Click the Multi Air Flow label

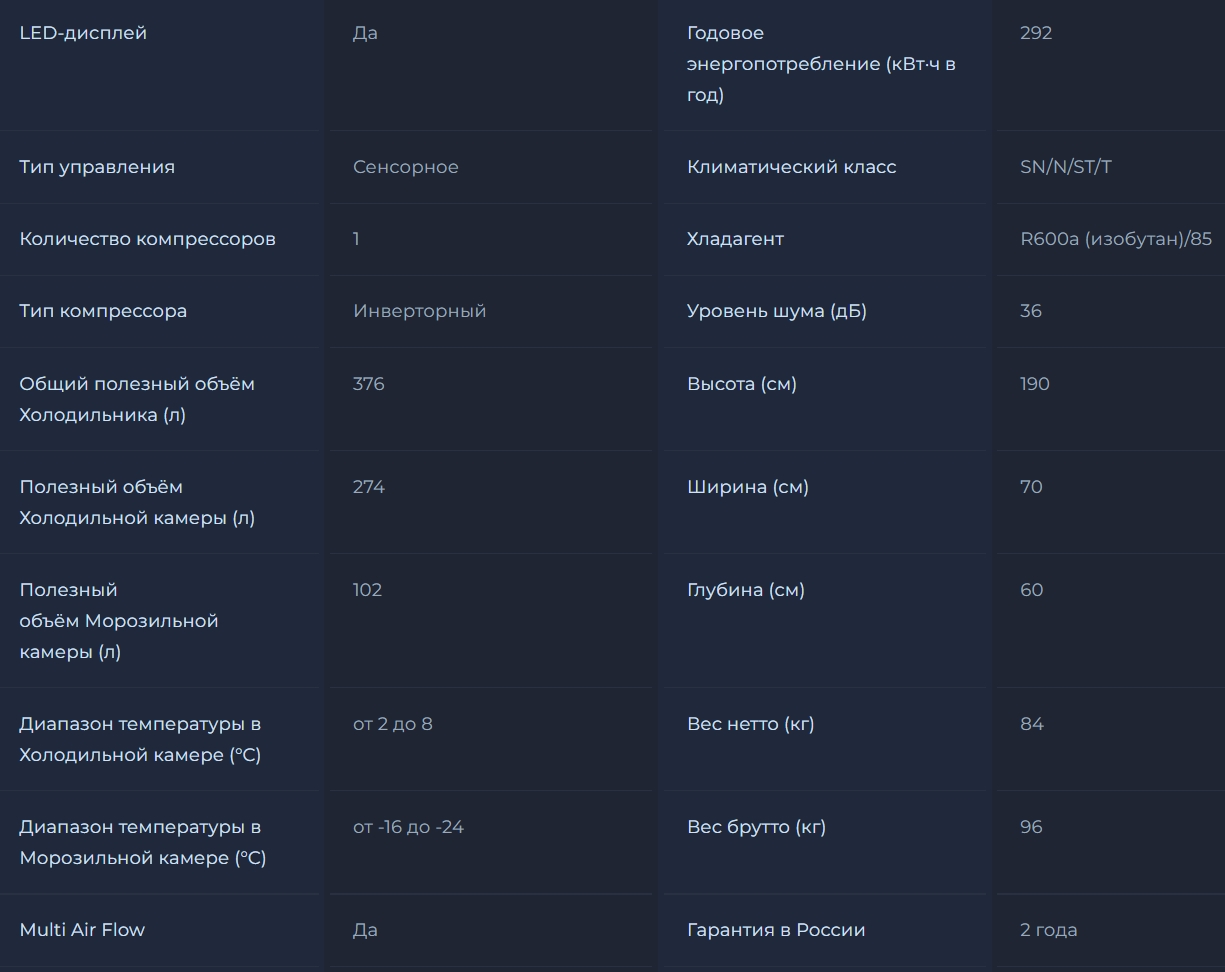[82, 930]
